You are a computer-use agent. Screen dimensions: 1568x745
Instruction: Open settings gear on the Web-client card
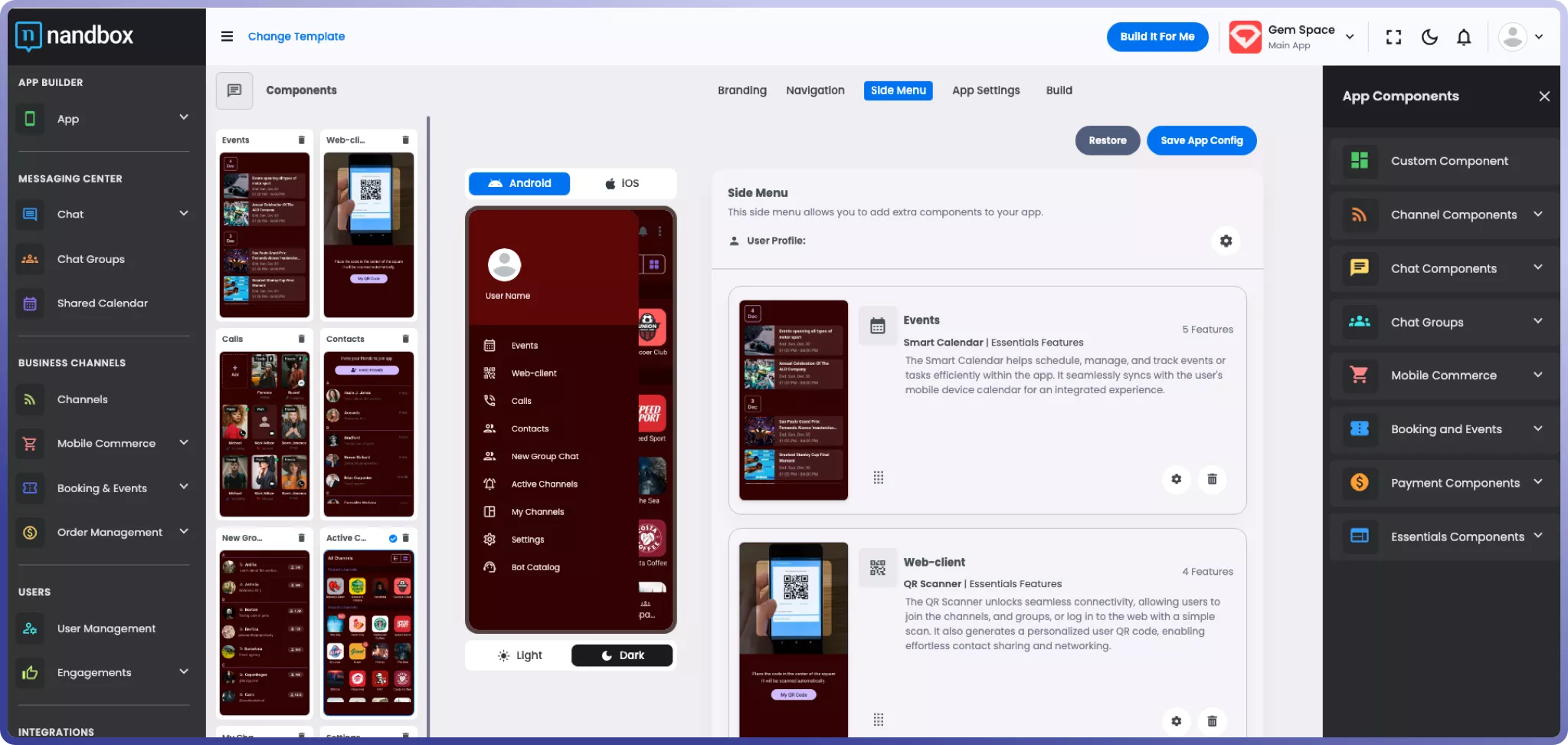(1176, 720)
